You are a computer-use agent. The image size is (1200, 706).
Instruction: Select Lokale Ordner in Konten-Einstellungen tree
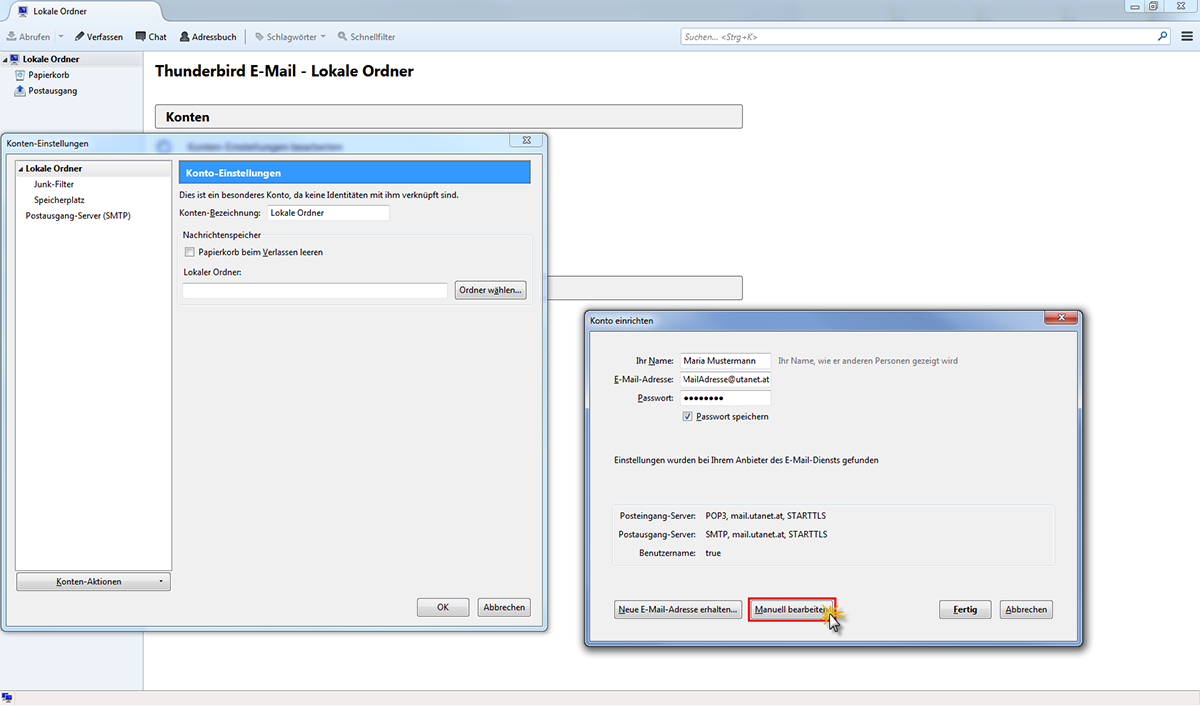[54, 169]
